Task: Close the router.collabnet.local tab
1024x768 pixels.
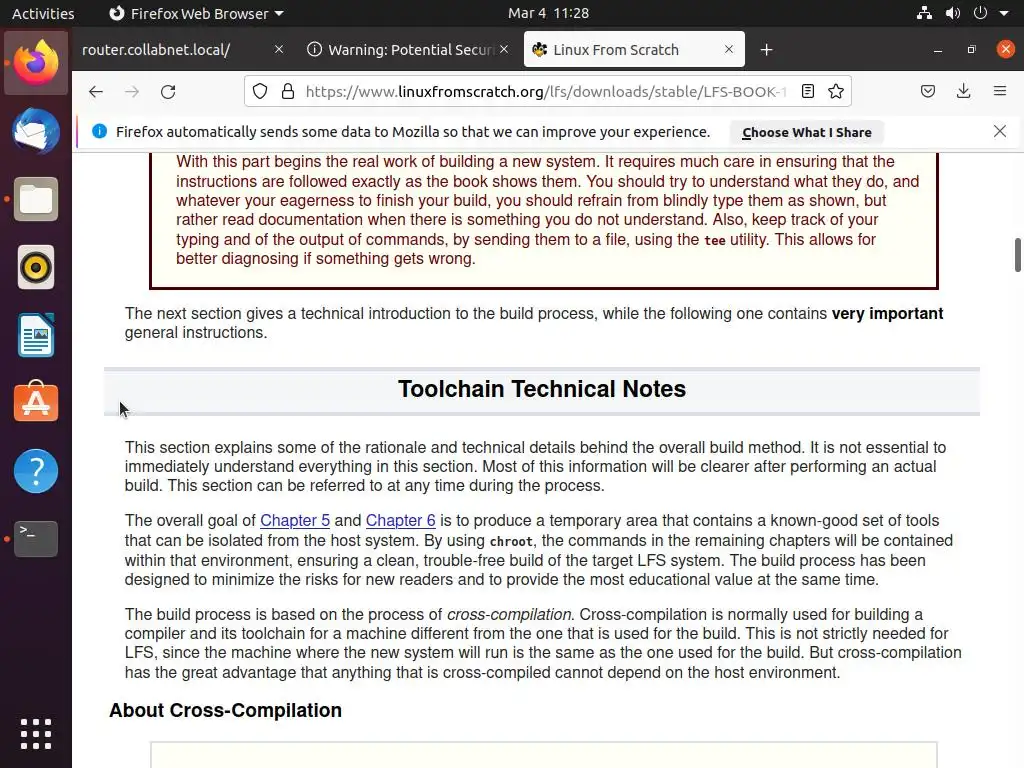Action: click(x=279, y=50)
